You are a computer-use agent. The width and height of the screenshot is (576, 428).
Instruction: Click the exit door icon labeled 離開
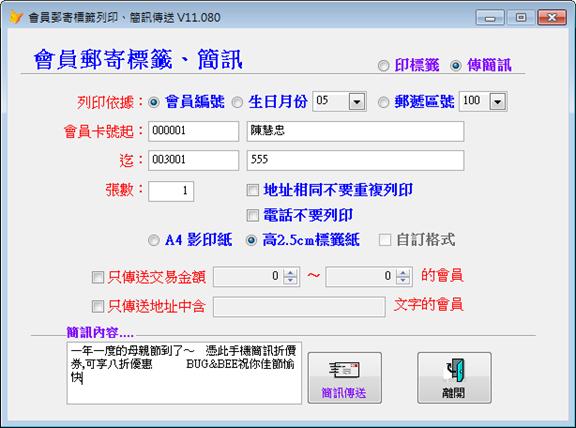point(454,378)
